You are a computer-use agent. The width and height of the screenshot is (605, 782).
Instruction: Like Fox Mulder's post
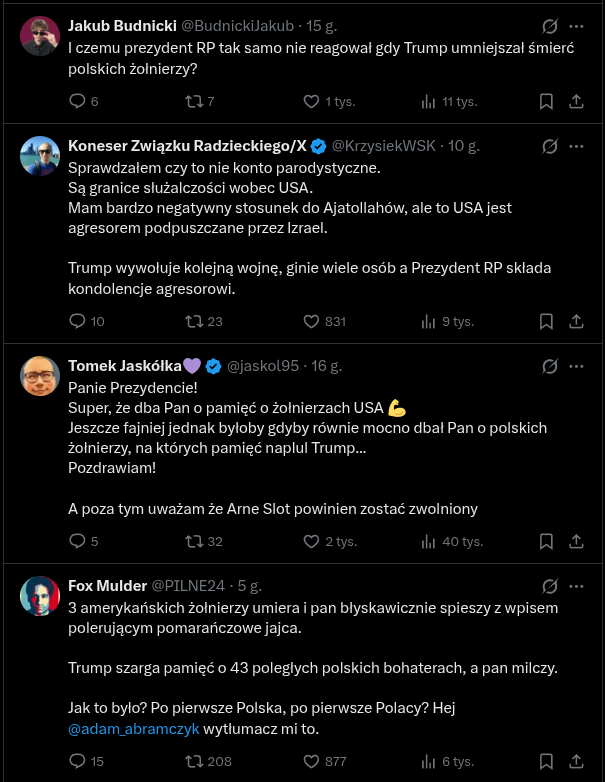click(311, 761)
